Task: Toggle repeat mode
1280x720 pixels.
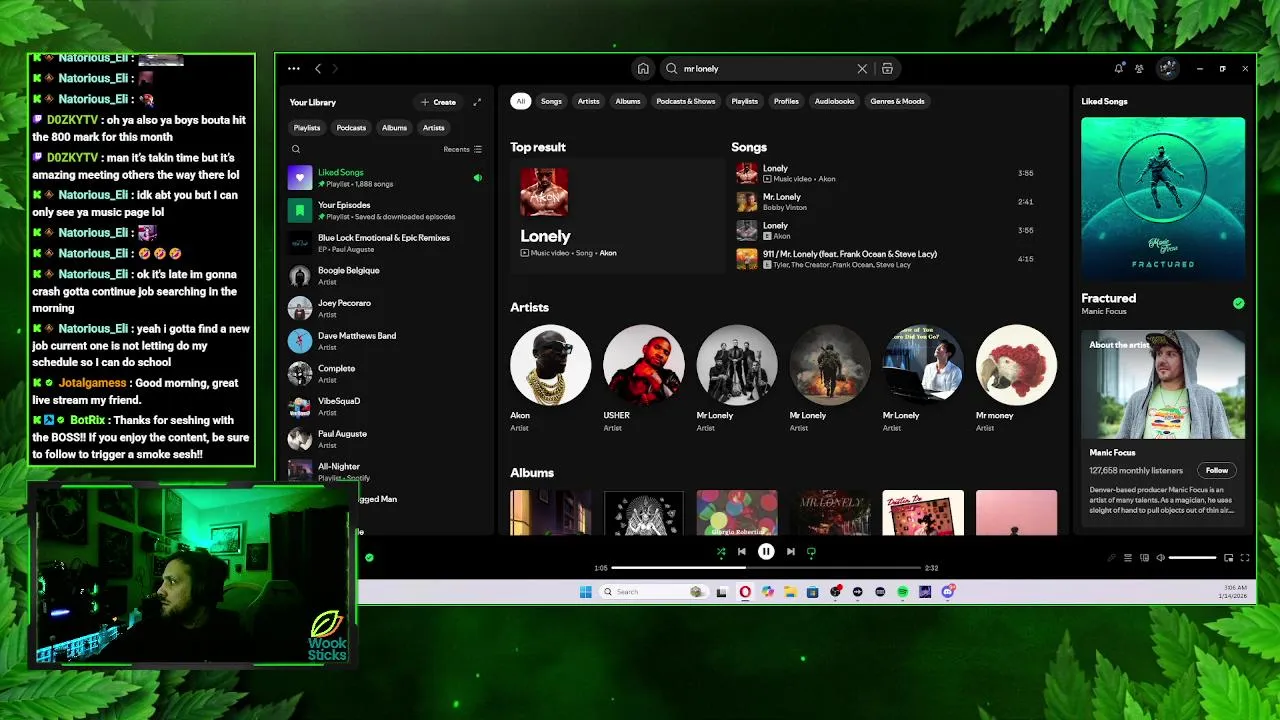Action: pos(811,551)
